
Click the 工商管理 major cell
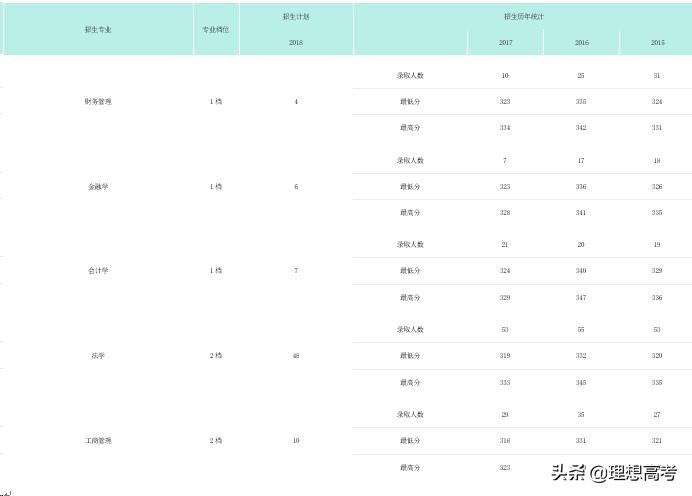click(x=98, y=441)
